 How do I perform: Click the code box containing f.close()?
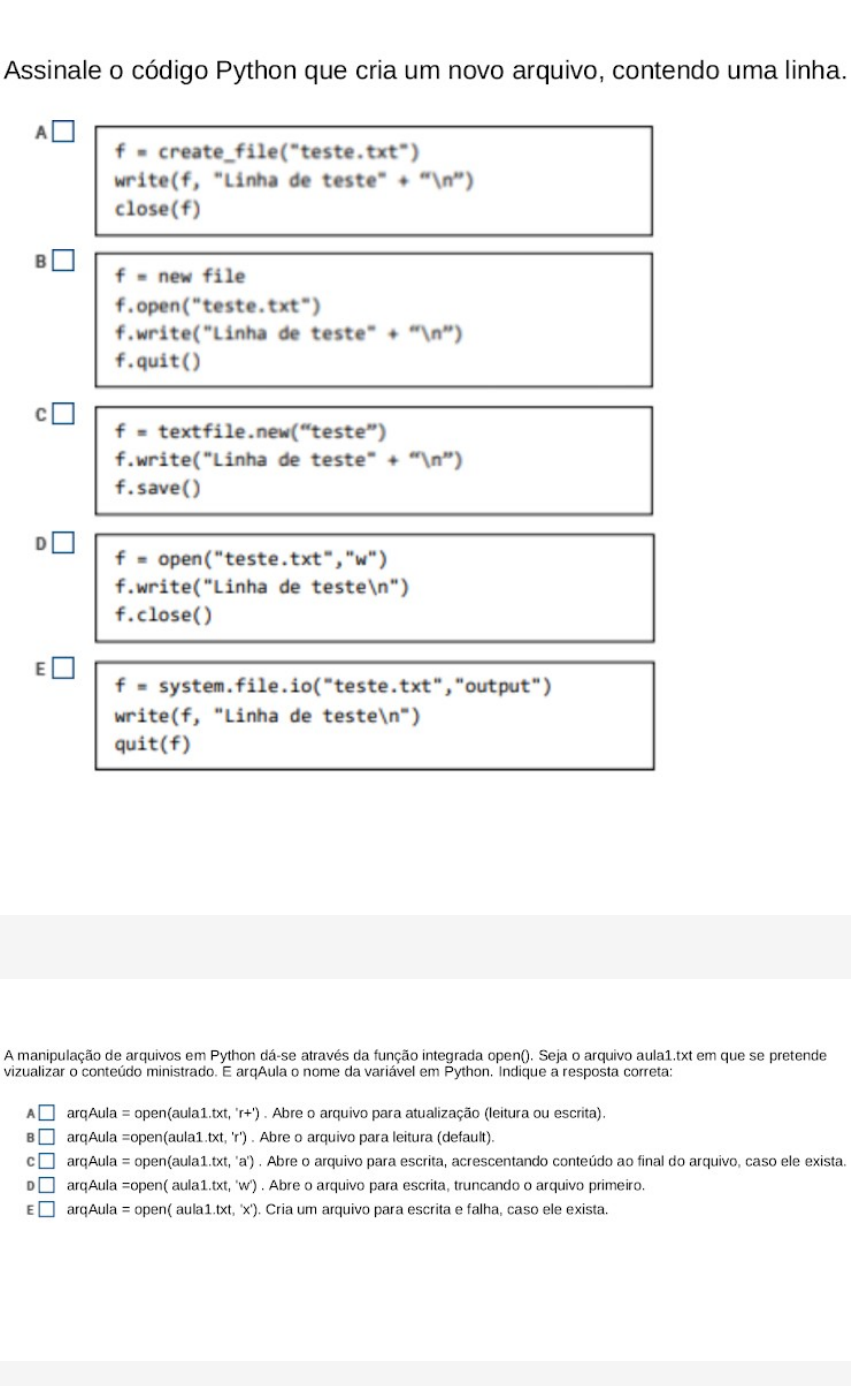coord(374,587)
